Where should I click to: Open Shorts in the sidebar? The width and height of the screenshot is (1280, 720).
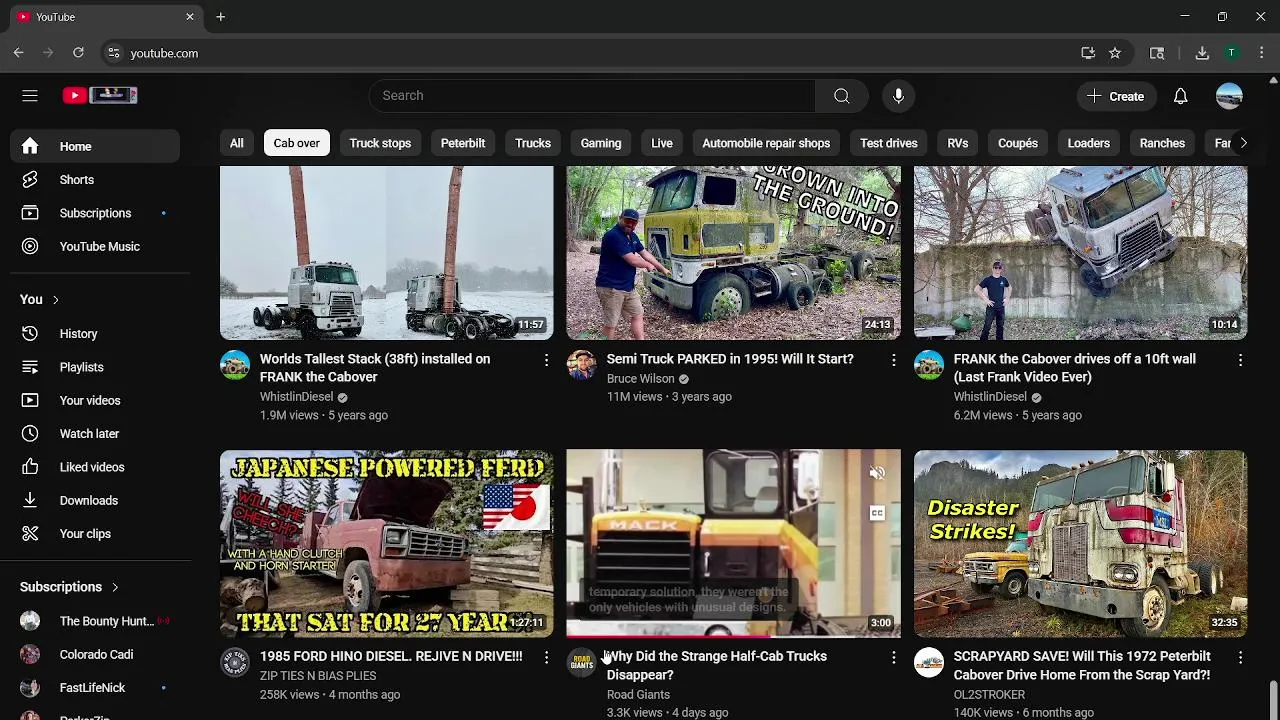95,180
